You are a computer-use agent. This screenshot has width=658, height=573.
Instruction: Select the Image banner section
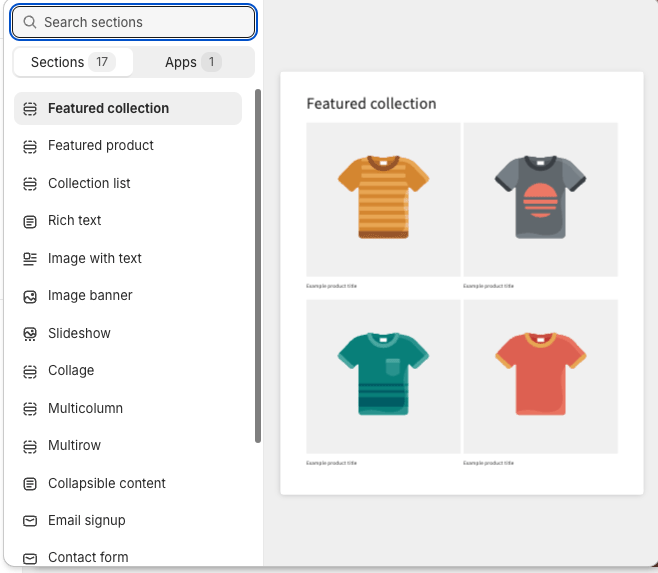pos(128,296)
